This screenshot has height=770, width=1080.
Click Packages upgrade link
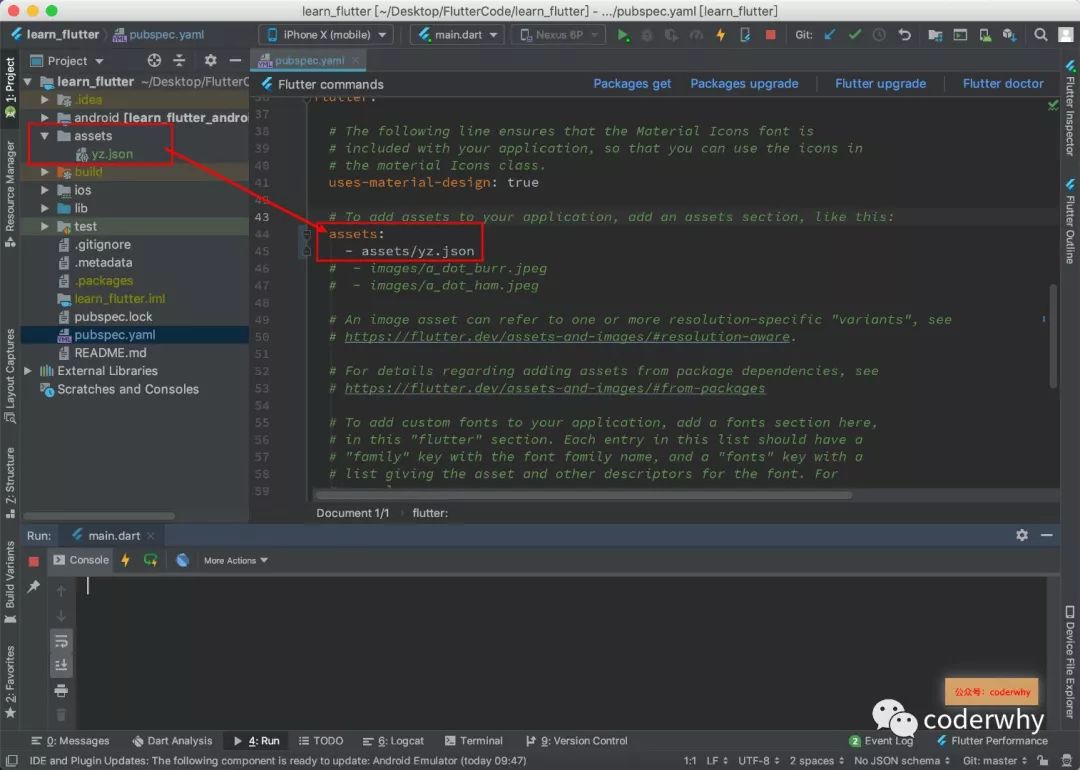(x=744, y=83)
